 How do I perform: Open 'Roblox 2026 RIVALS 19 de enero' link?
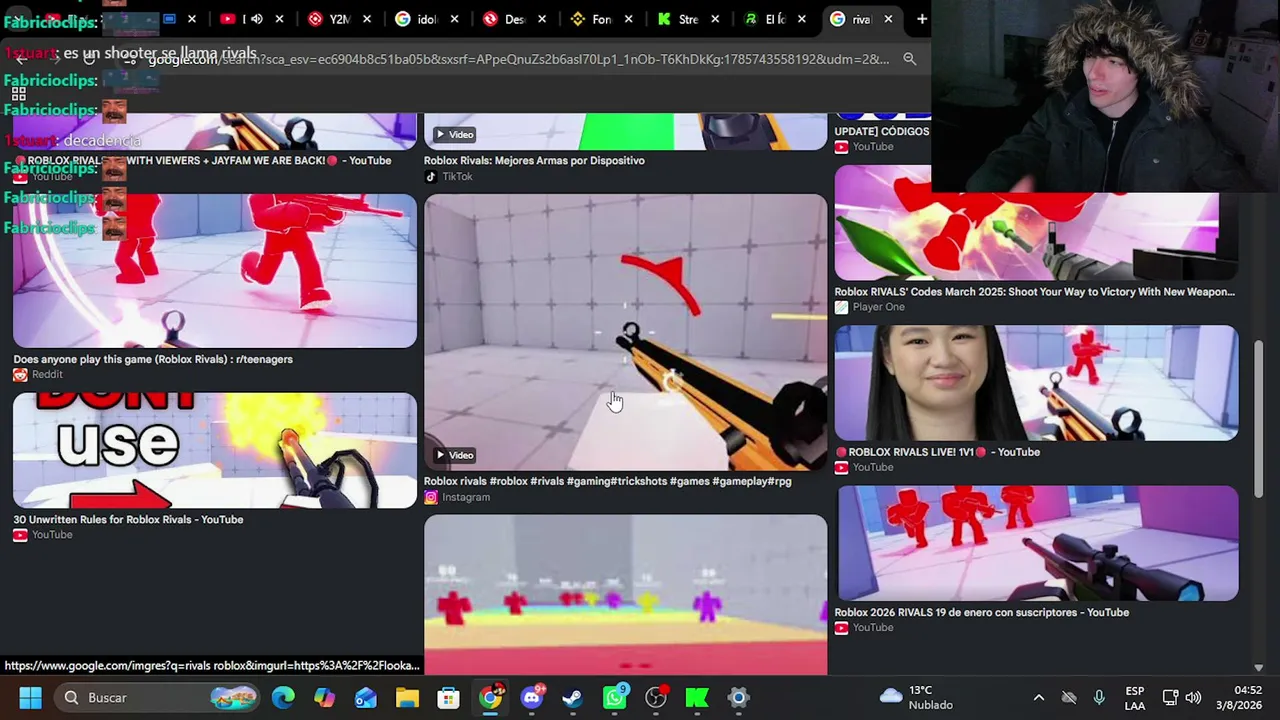point(982,612)
